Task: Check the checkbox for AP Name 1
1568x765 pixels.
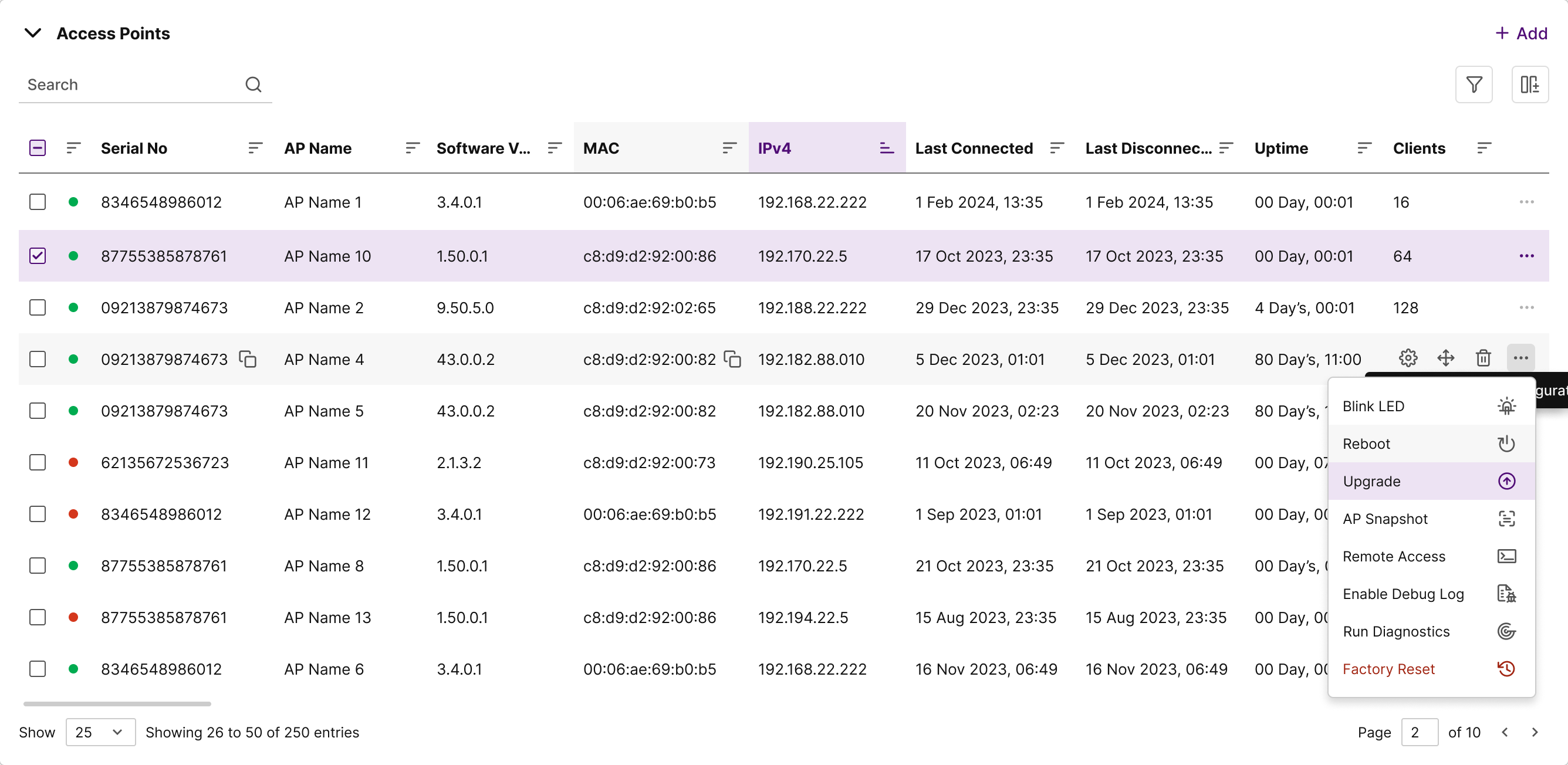Action: pyautogui.click(x=38, y=202)
